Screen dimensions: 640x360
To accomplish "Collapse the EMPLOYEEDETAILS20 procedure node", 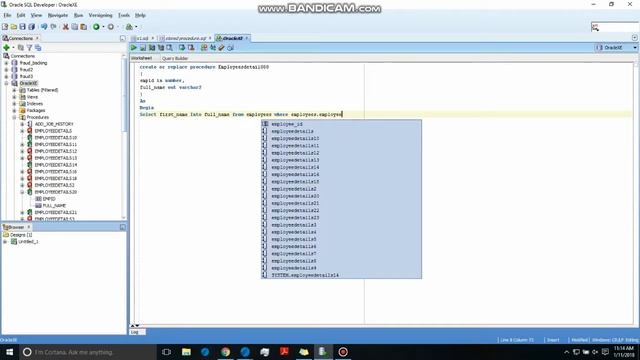I will click(x=22, y=192).
